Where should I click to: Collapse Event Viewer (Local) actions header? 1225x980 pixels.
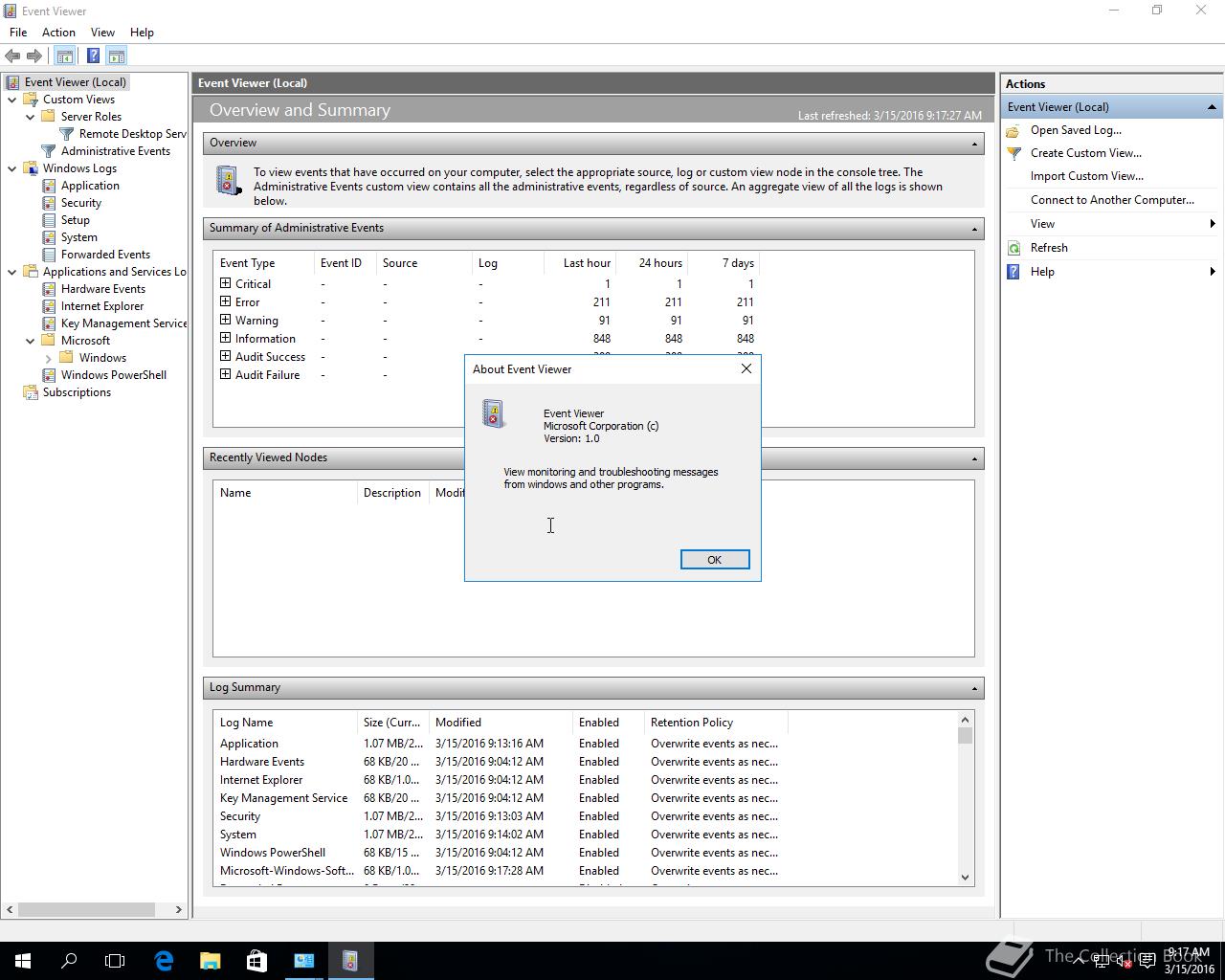[x=1212, y=107]
